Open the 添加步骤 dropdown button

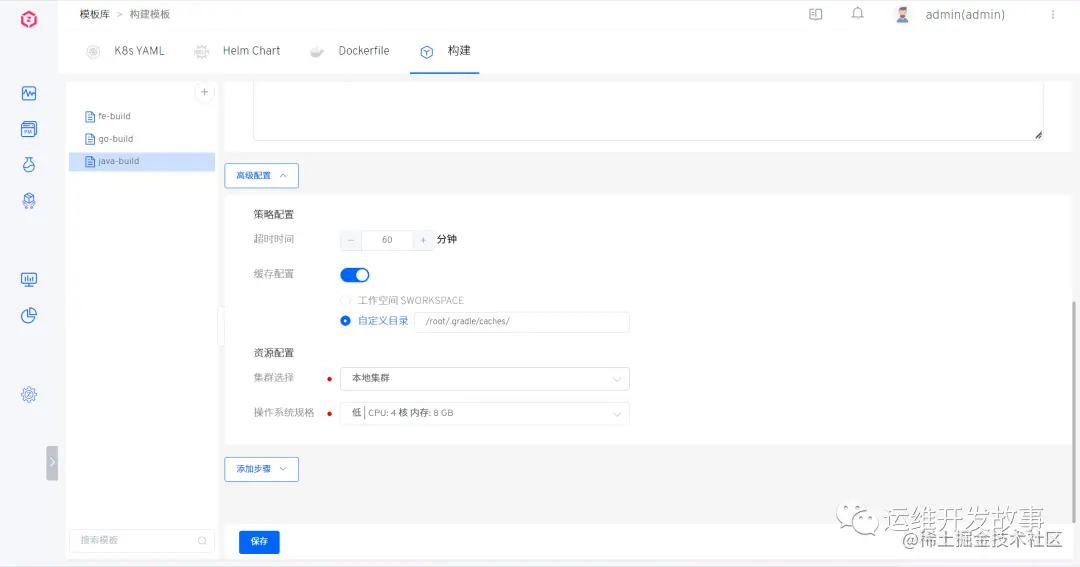point(261,469)
